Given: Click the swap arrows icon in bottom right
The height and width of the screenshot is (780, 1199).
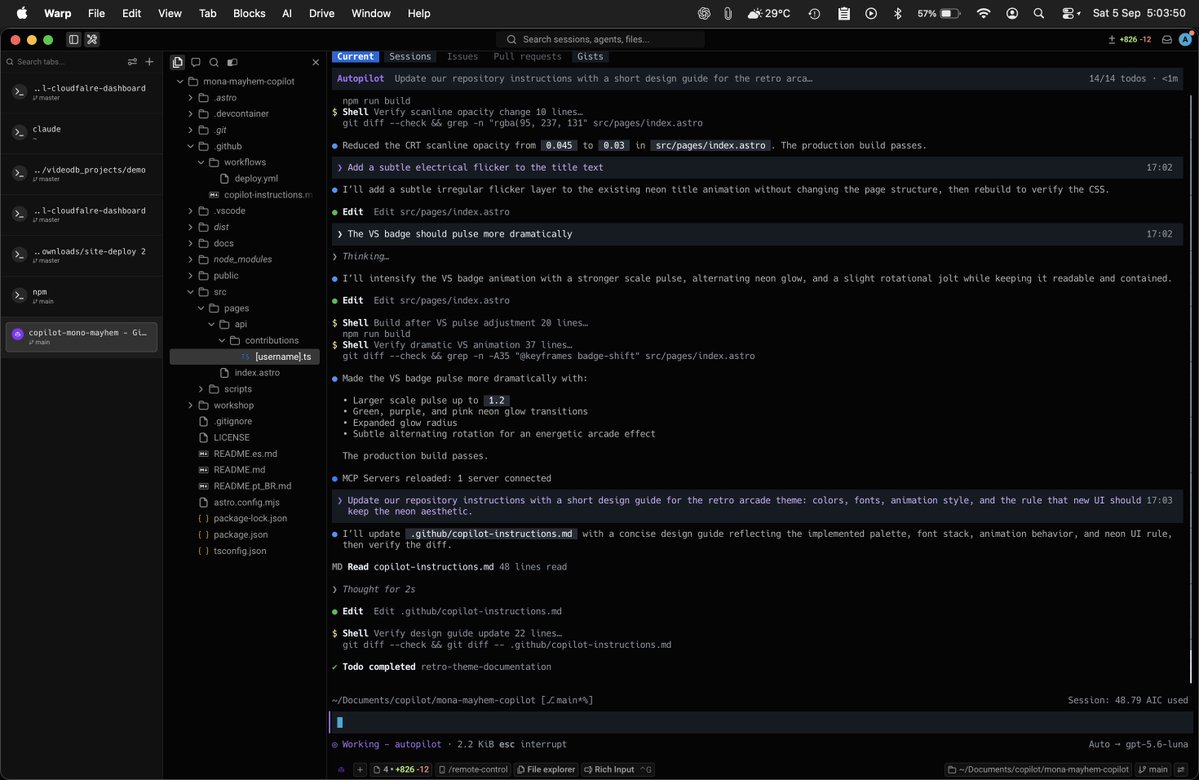Looking at the screenshot, I should (x=1182, y=769).
